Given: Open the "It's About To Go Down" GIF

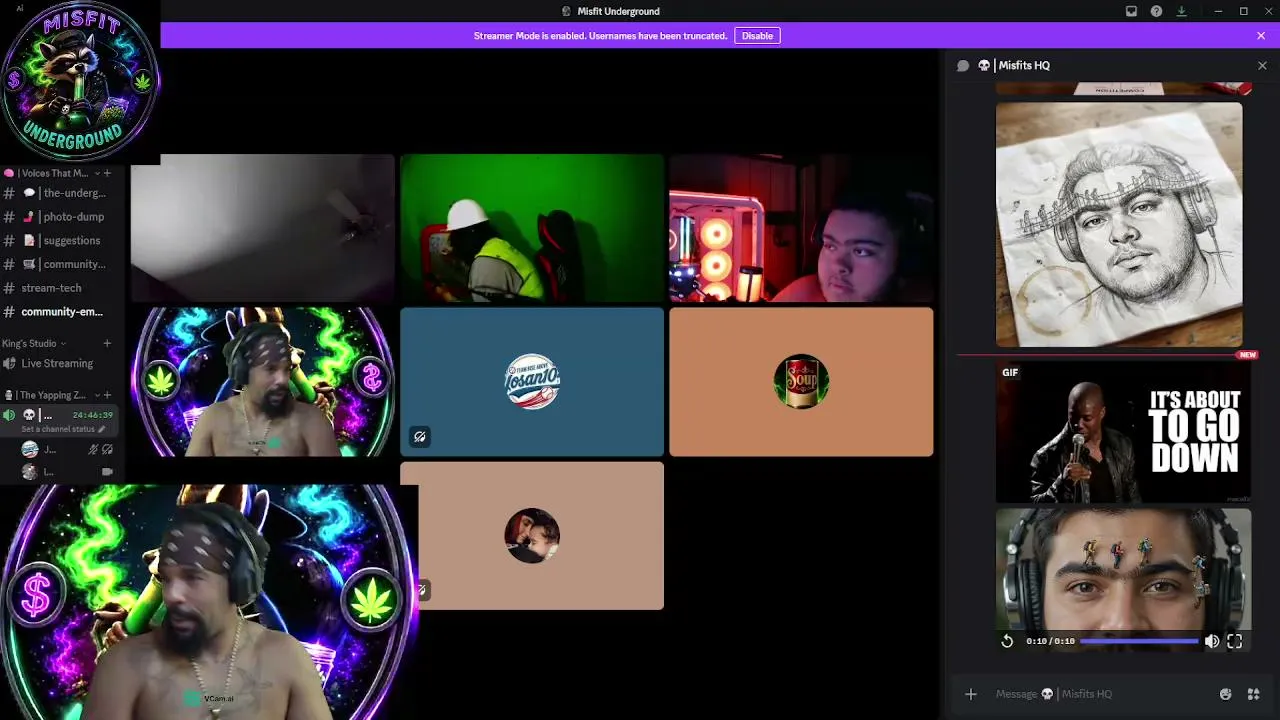Looking at the screenshot, I should pyautogui.click(x=1123, y=433).
